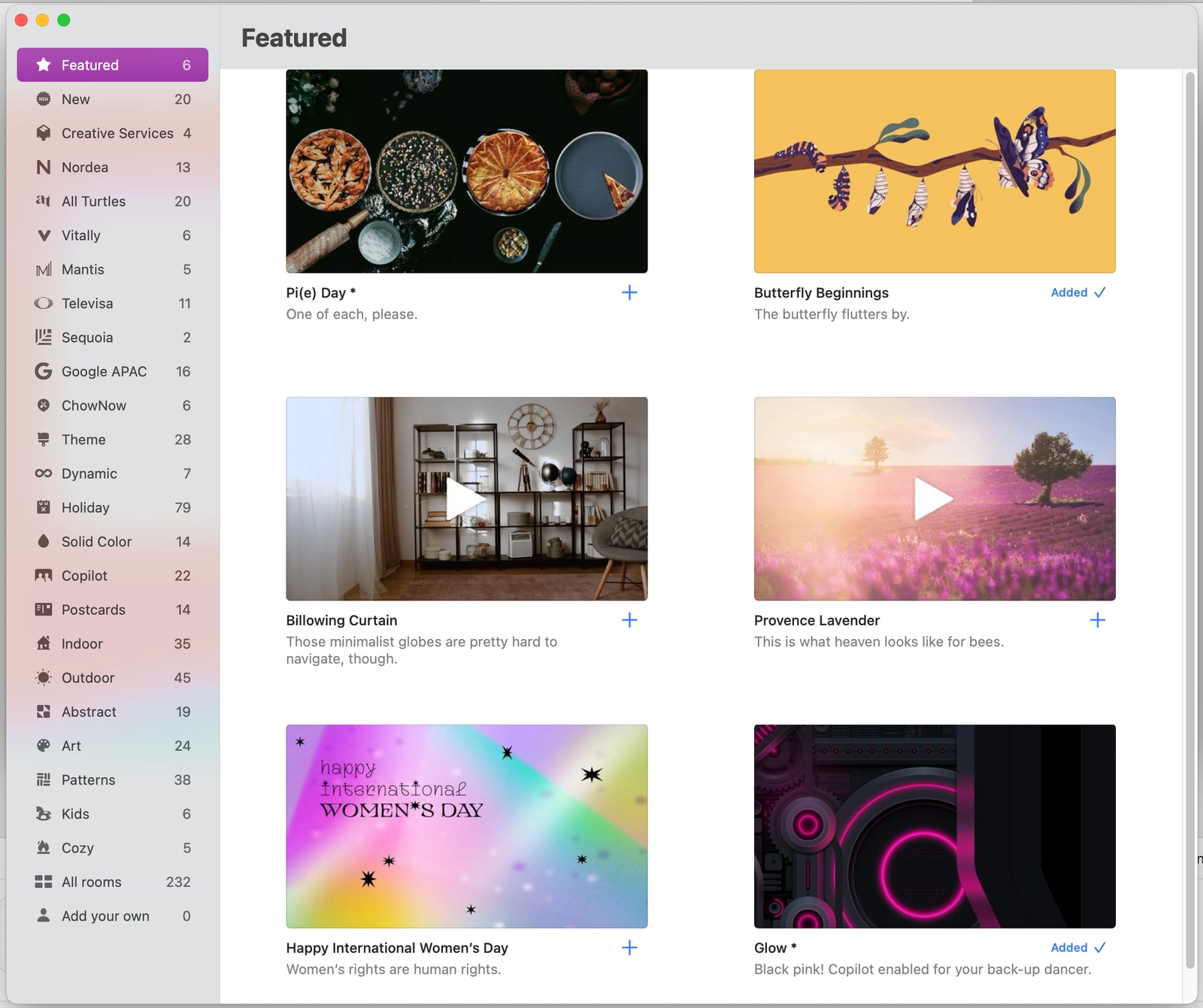Click the Nordea N logo icon
The image size is (1203, 1008).
tap(44, 167)
